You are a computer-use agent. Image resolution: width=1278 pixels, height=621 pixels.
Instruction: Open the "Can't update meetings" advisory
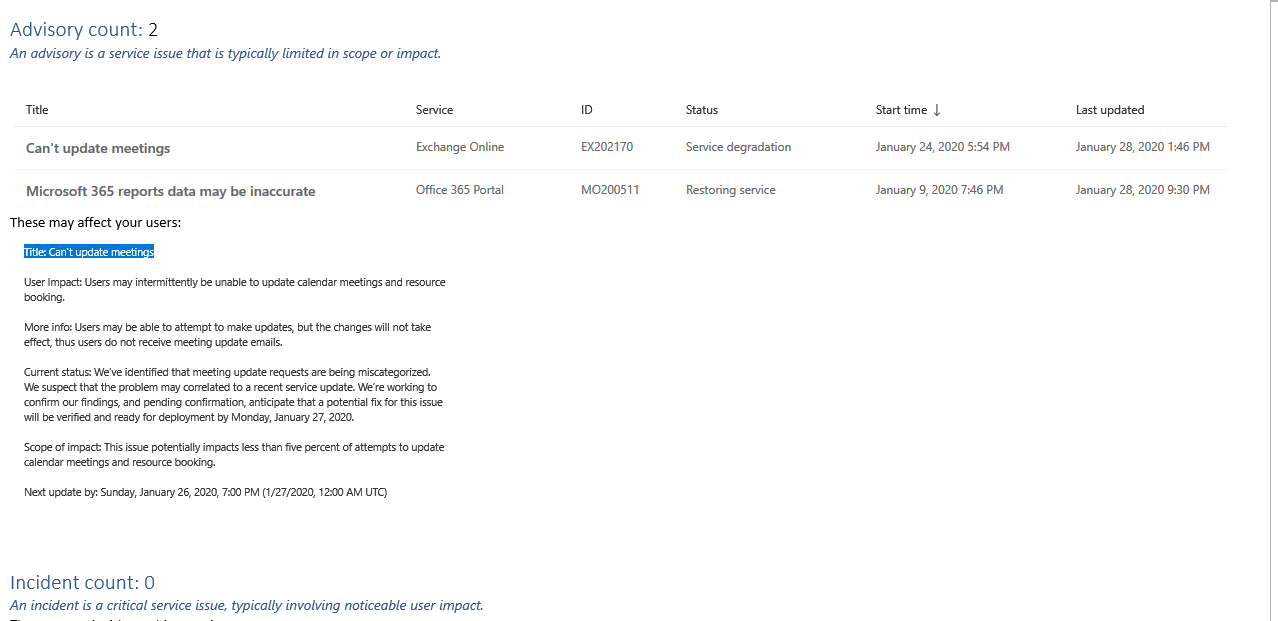[x=98, y=148]
